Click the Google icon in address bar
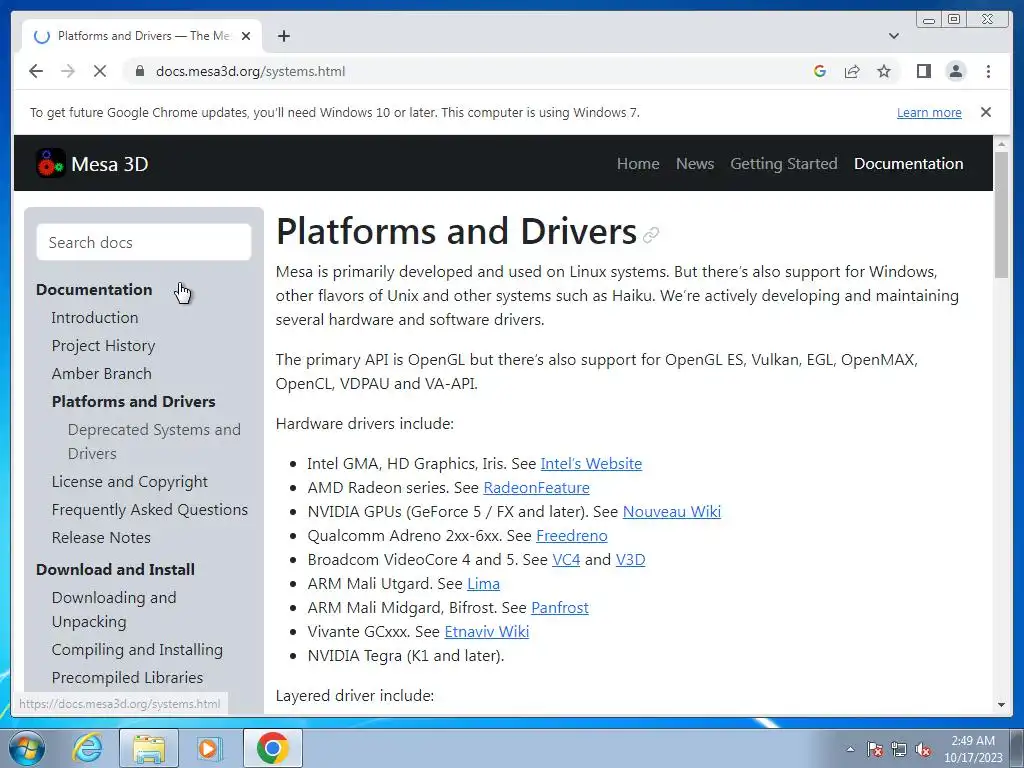 click(820, 71)
